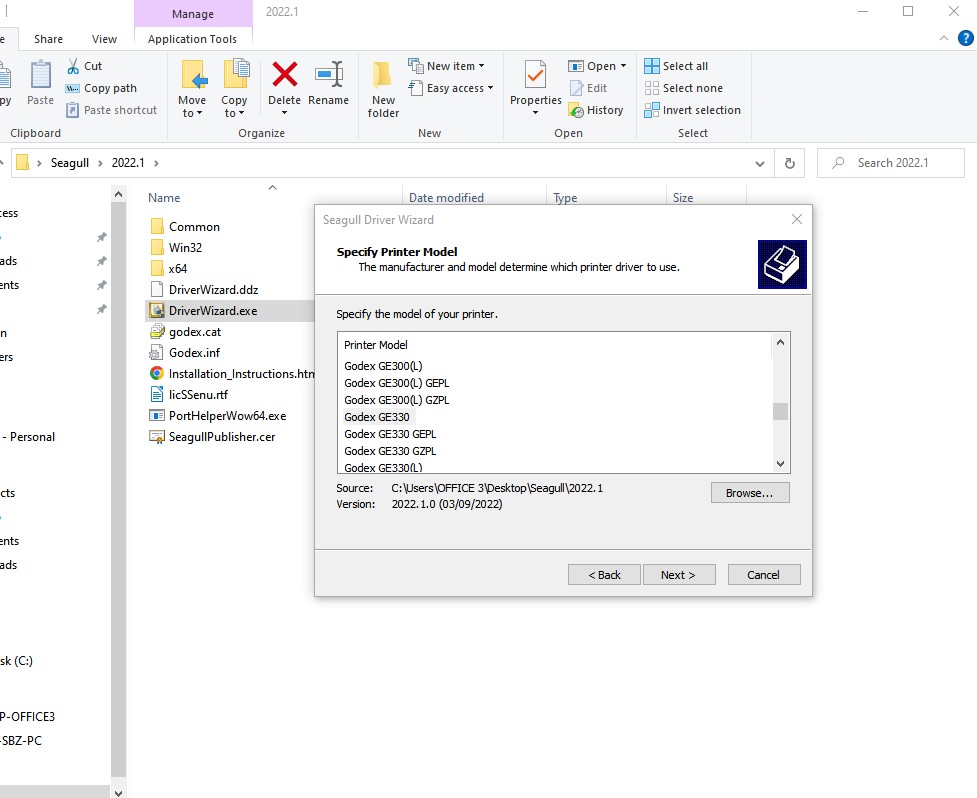
Task: Click the DriverWizard.exe file icon
Action: [x=157, y=311]
